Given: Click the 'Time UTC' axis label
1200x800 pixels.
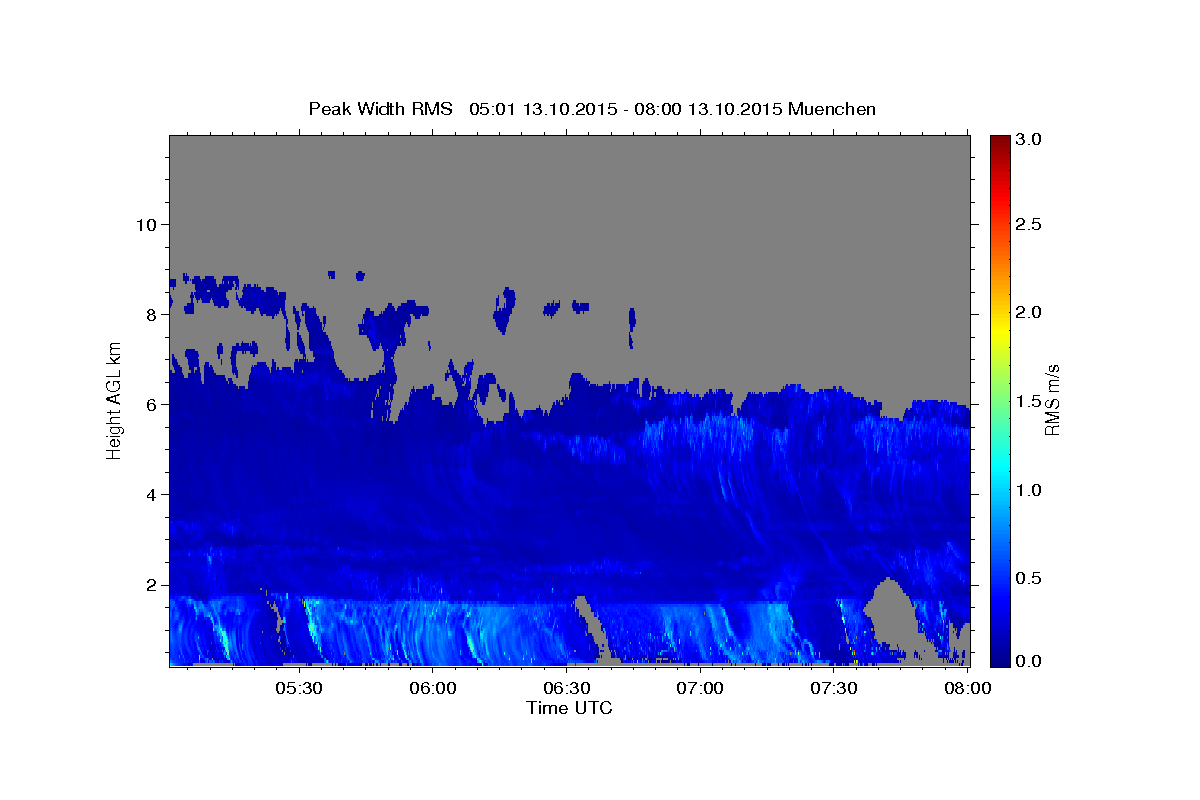Looking at the screenshot, I should tap(569, 708).
